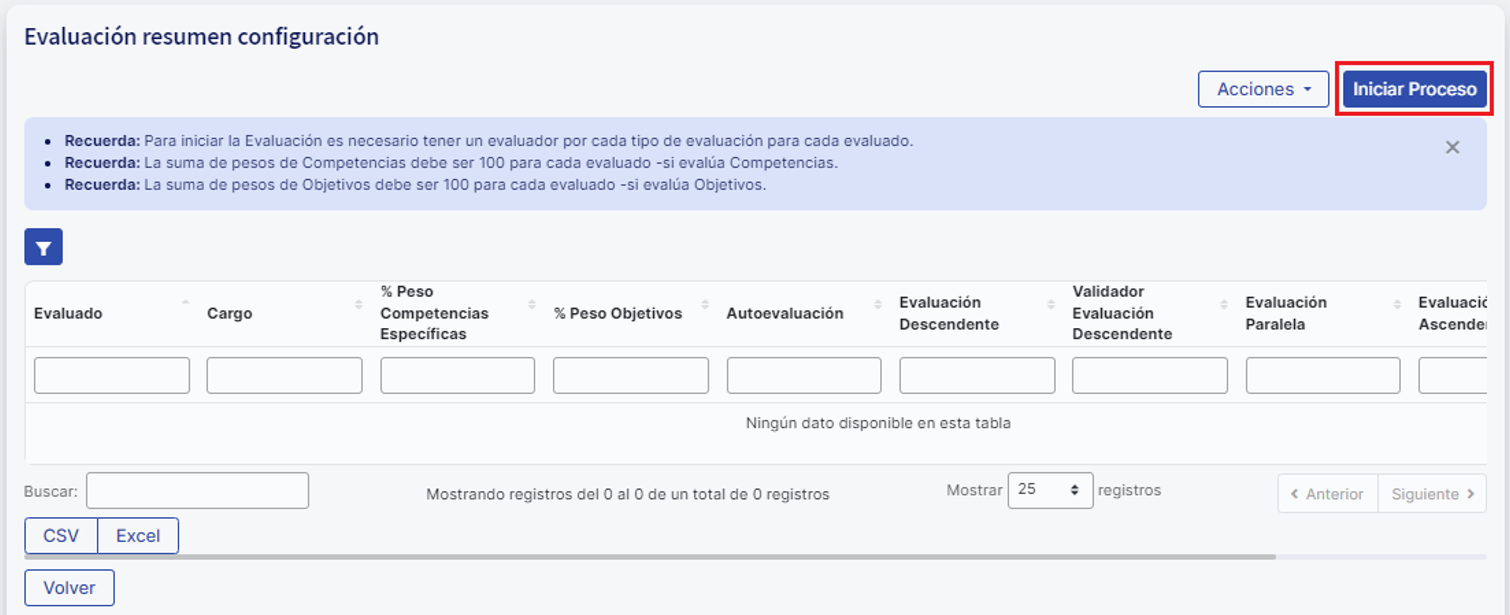Open the blue filter funnel icon
The height and width of the screenshot is (615, 1510).
43,247
